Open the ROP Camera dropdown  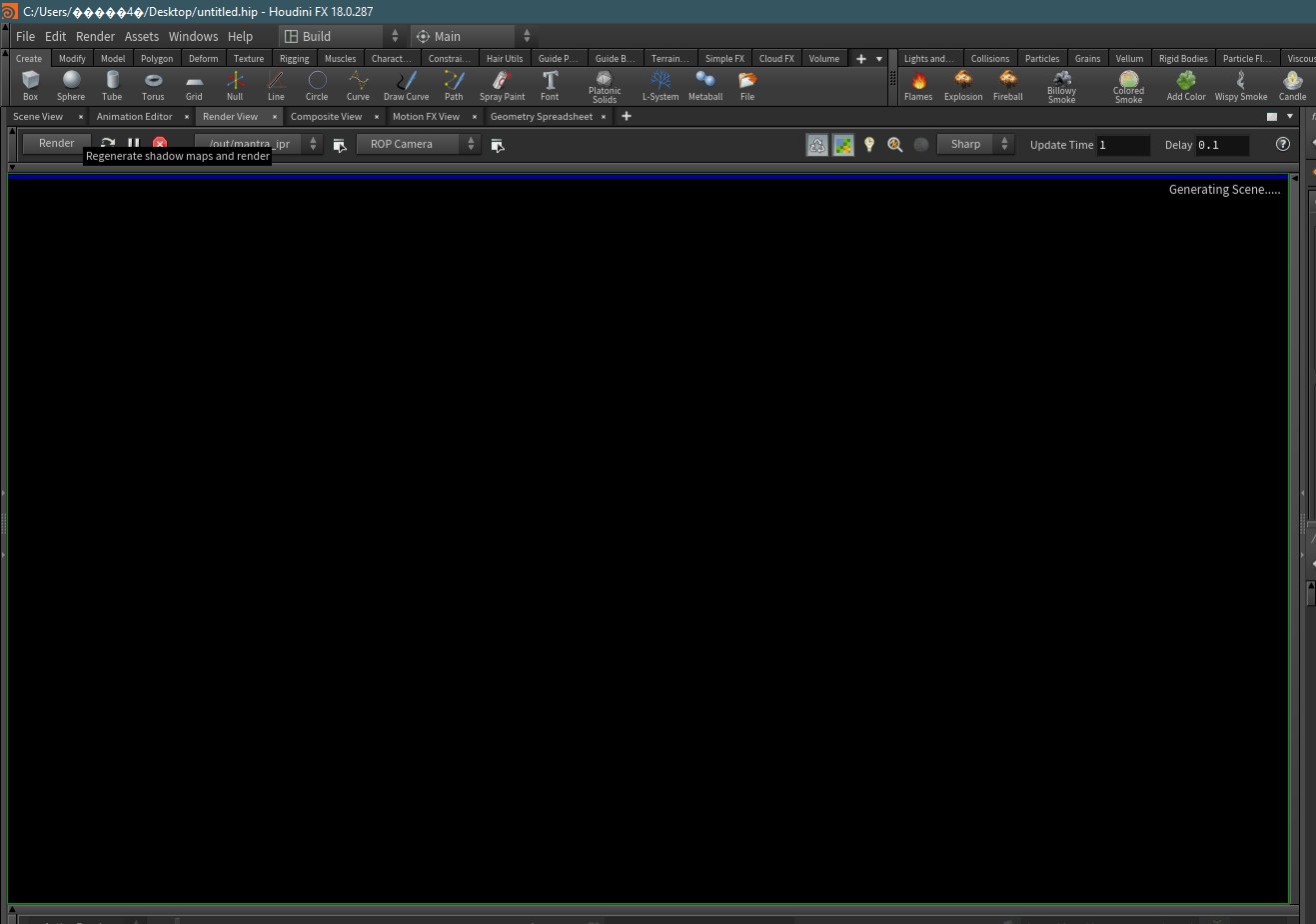[419, 144]
